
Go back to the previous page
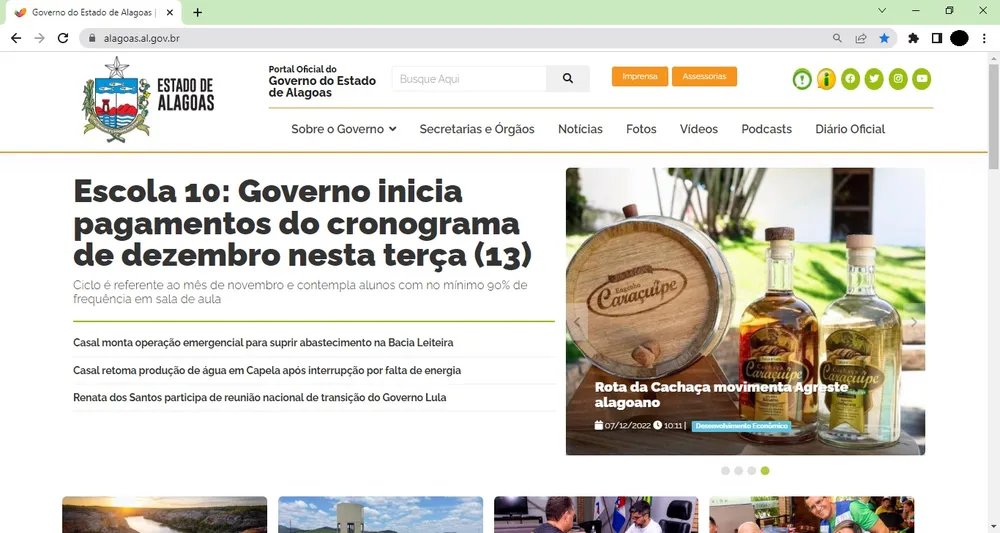[16, 38]
